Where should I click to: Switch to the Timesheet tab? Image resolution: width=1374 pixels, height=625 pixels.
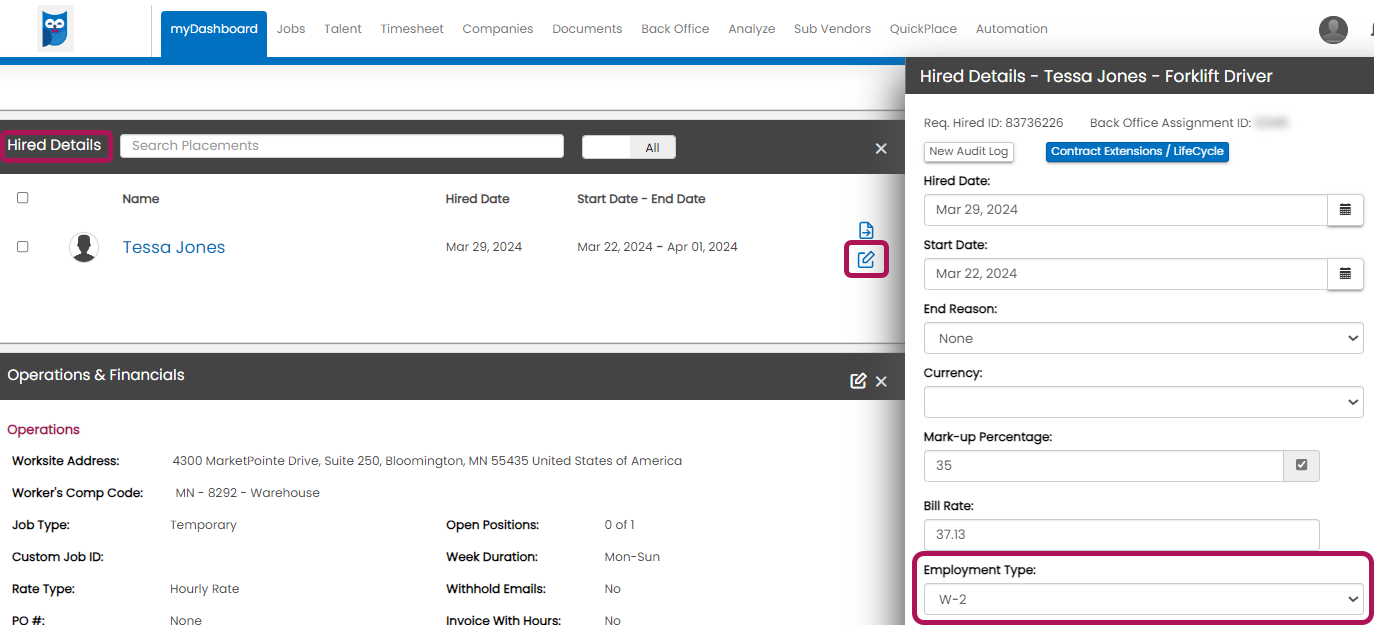pyautogui.click(x=412, y=29)
